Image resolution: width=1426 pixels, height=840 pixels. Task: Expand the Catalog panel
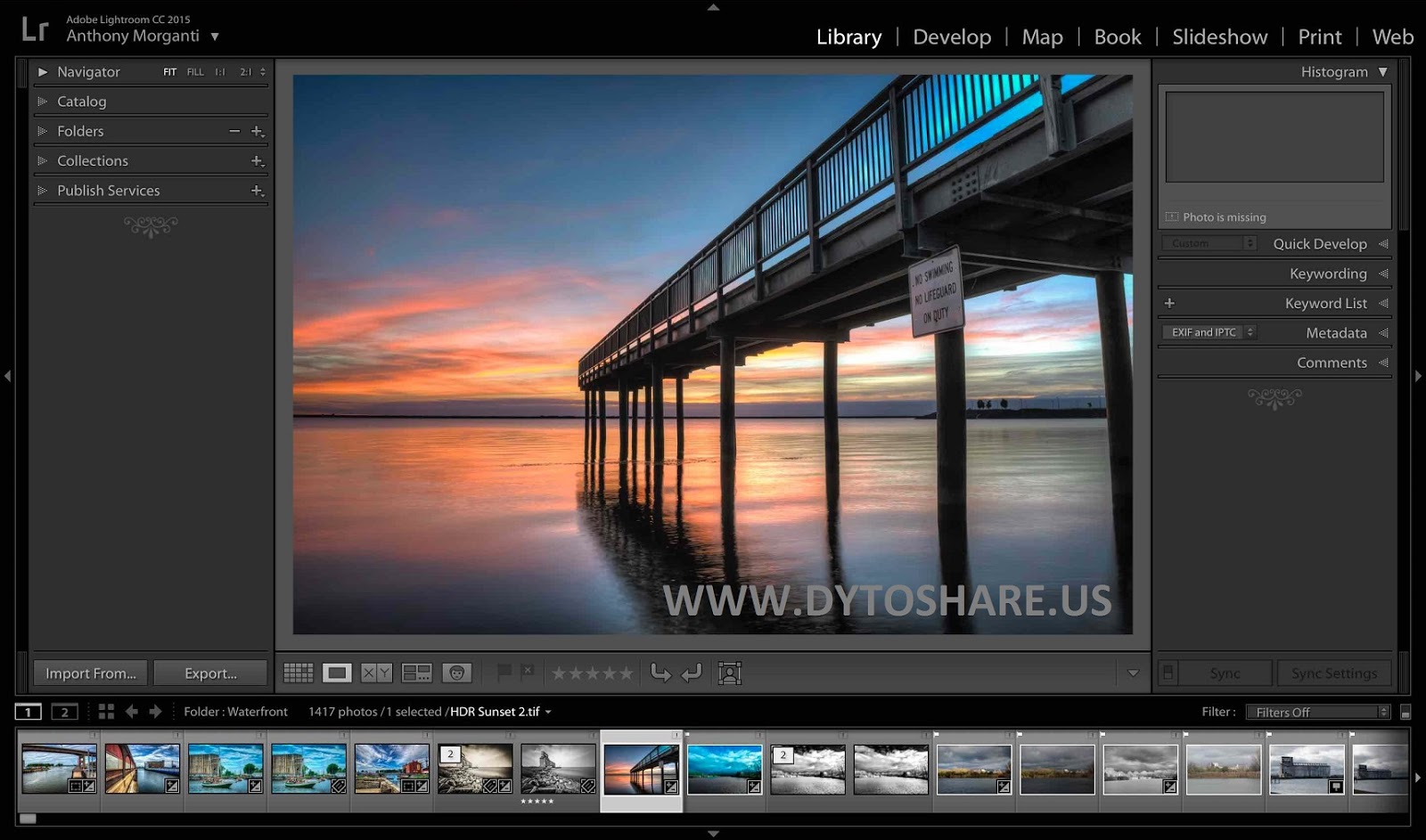point(42,102)
